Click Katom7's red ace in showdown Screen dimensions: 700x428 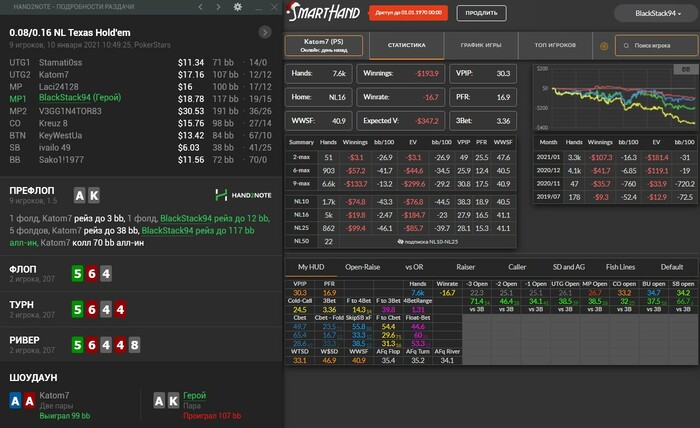(x=29, y=401)
